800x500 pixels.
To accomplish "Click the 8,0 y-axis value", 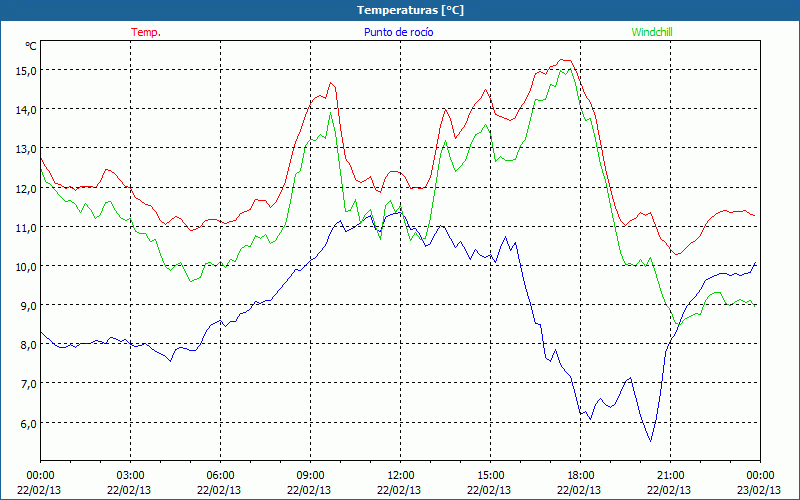I will point(28,345).
